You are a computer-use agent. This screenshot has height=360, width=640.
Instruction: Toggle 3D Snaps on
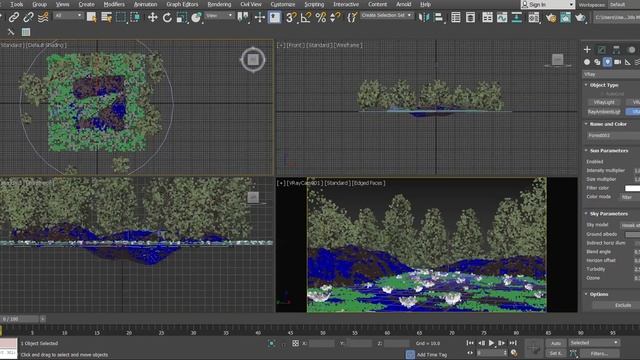click(x=291, y=18)
